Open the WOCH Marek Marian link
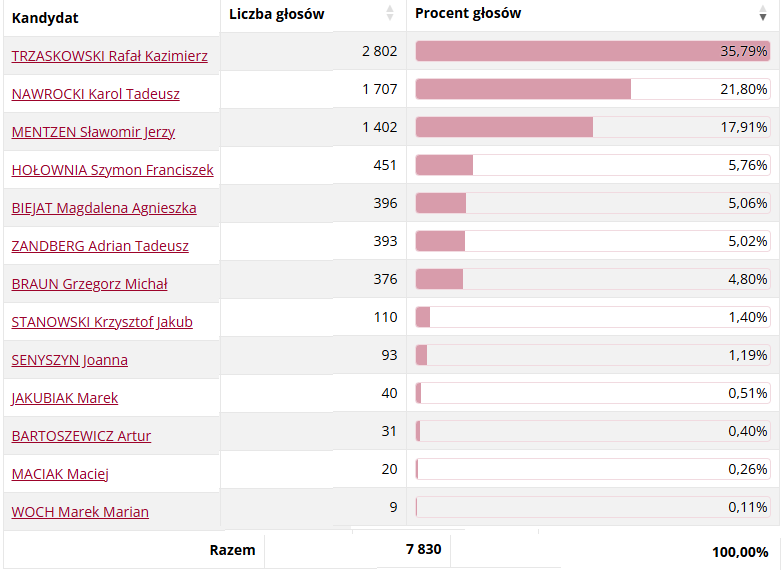Image resolution: width=781 pixels, height=570 pixels. 80,512
